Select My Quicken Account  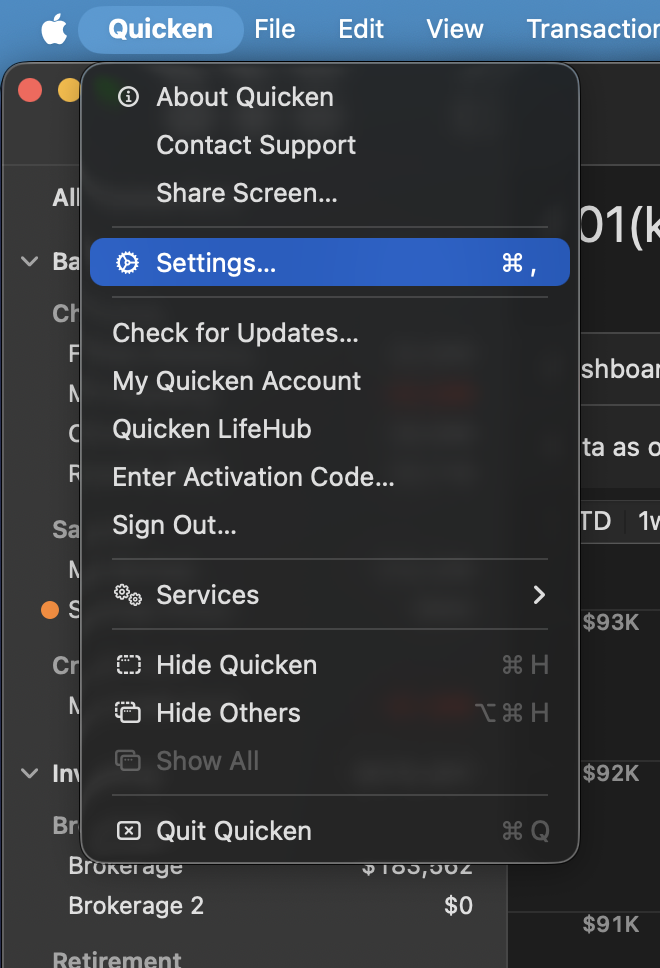coord(236,380)
